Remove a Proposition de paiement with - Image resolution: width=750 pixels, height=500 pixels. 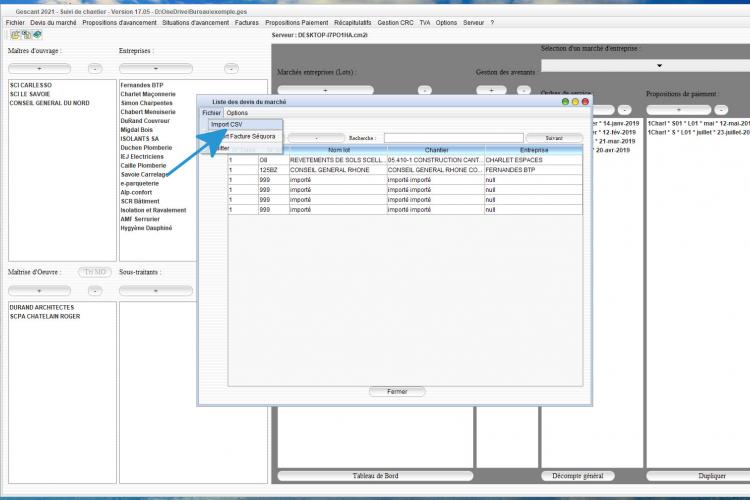[721, 110]
